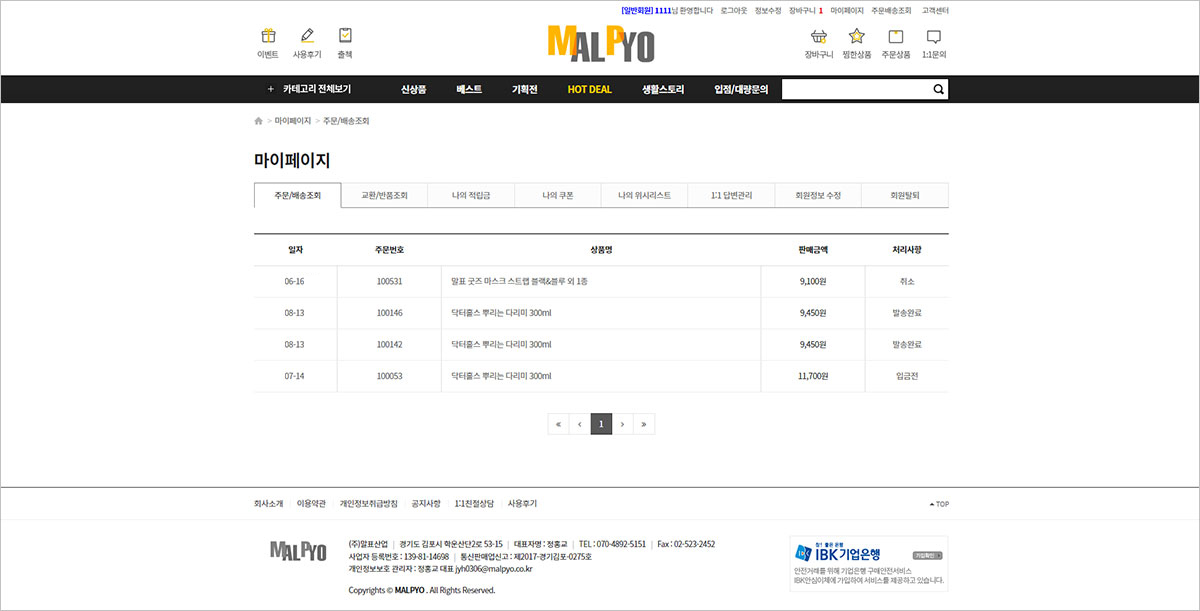Switch to the 1:1 답변관리 tab

click(x=731, y=195)
